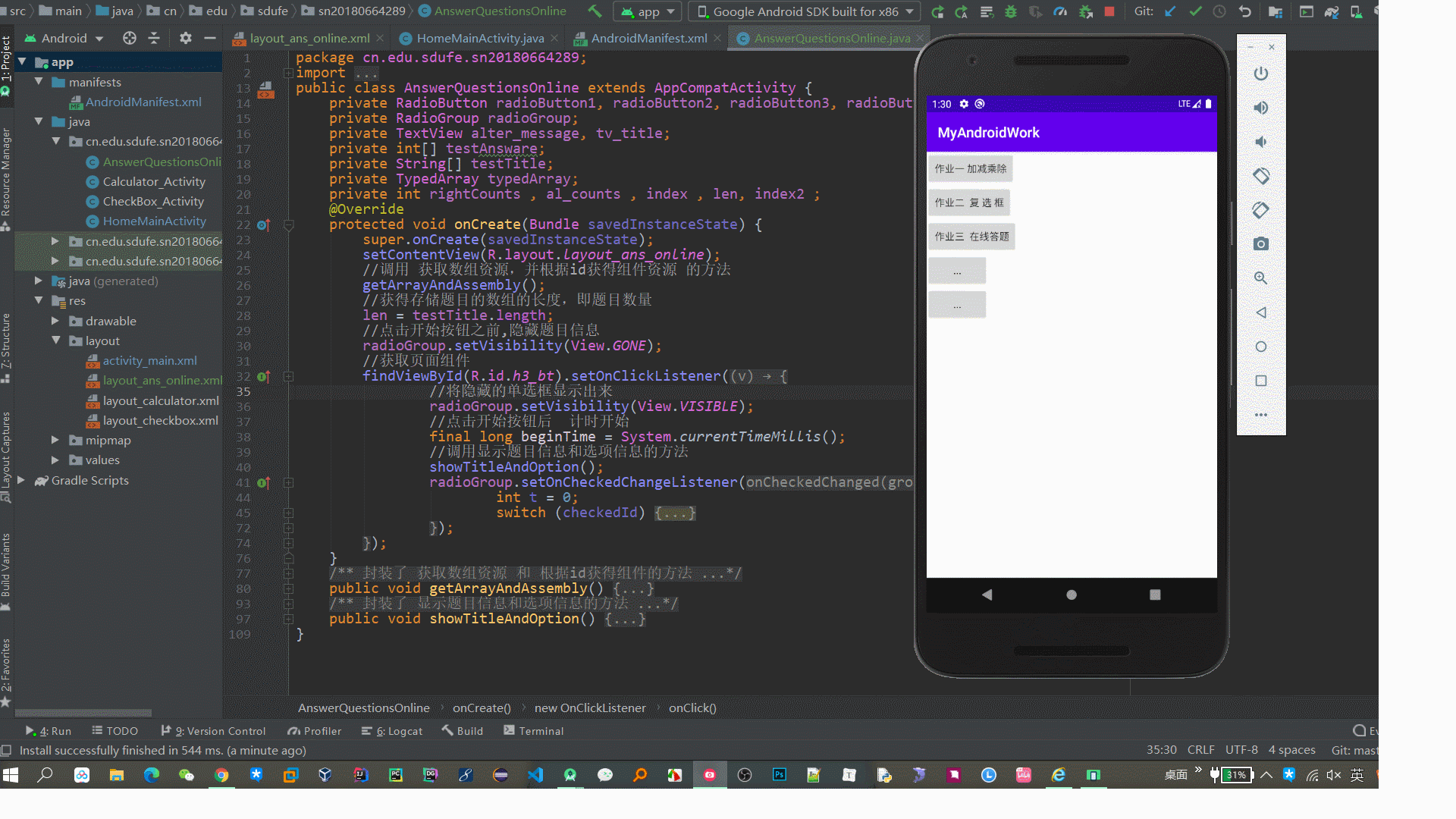Rotate emulator left icon

pyautogui.click(x=1260, y=176)
